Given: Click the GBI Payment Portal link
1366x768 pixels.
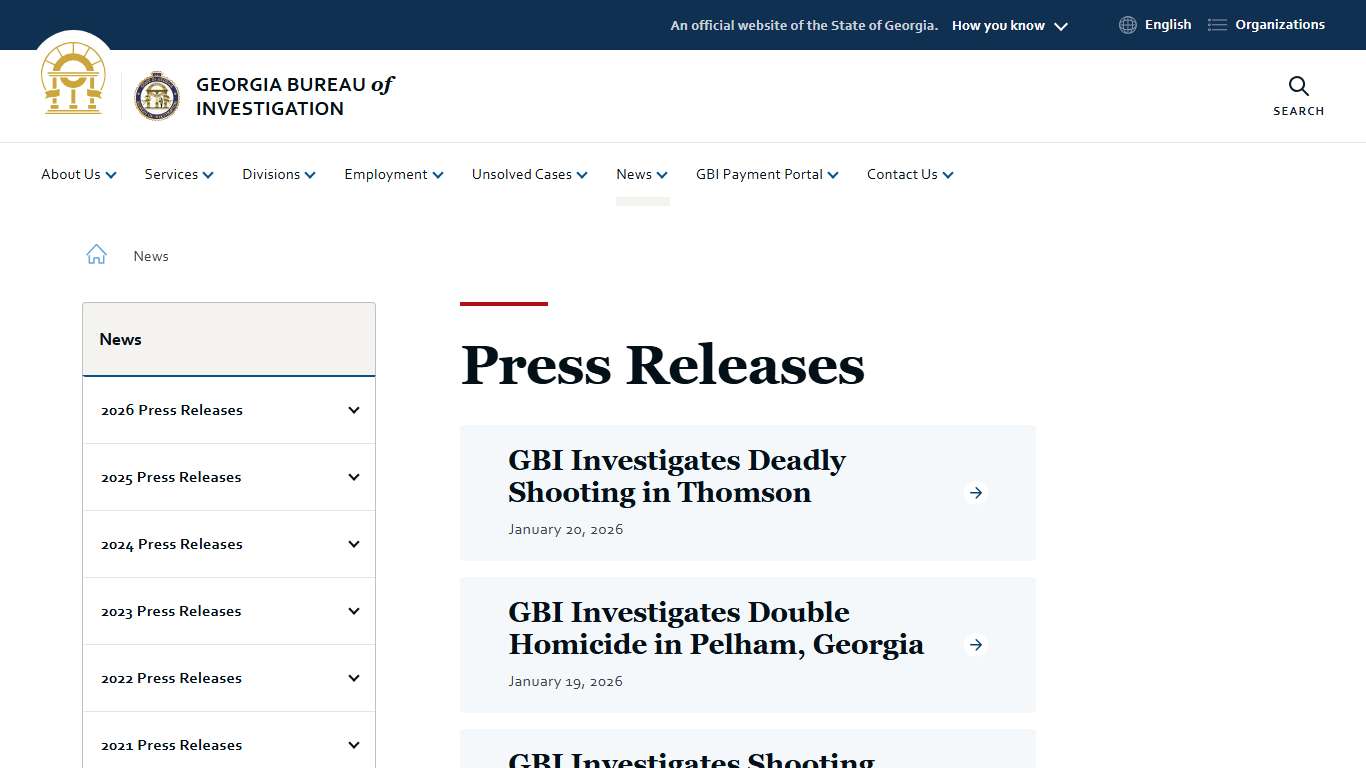Looking at the screenshot, I should 766,174.
